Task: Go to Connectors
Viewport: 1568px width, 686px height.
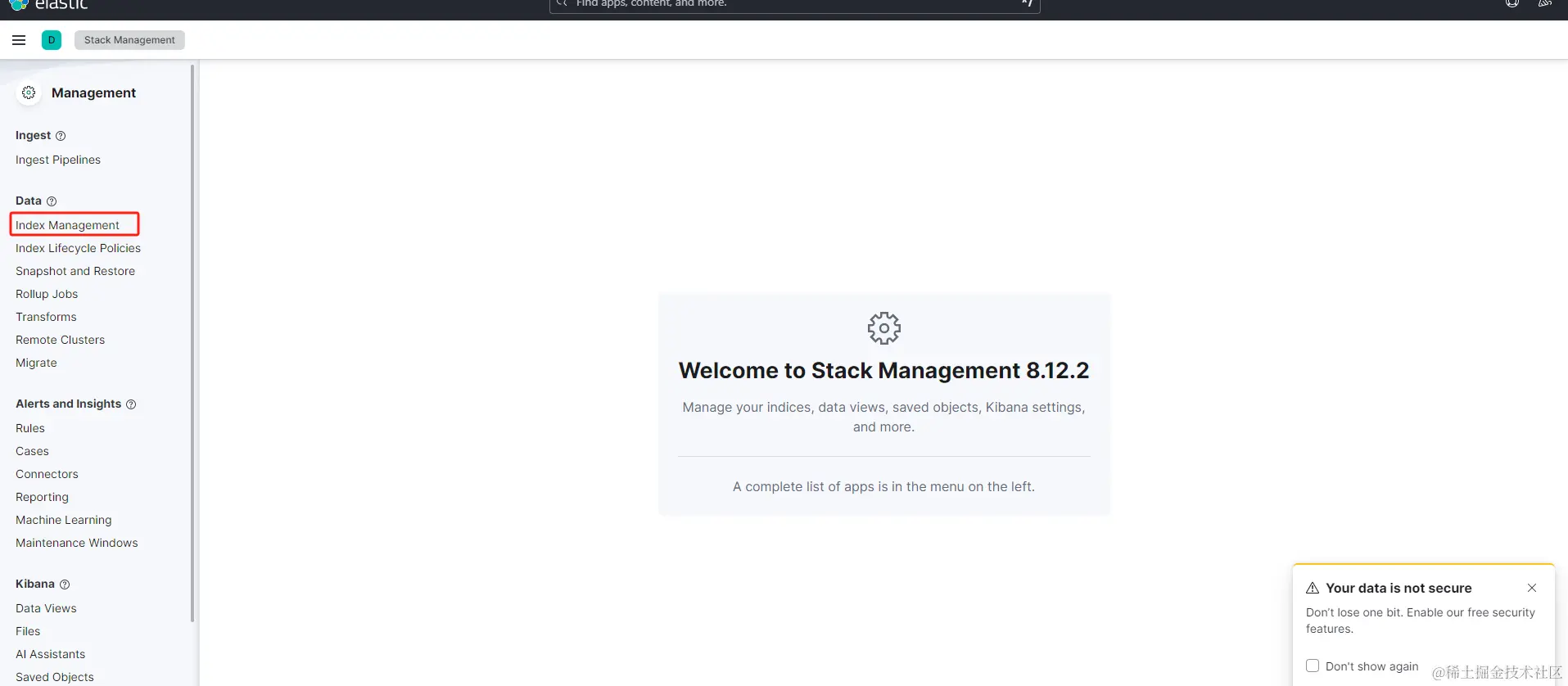Action: [47, 474]
